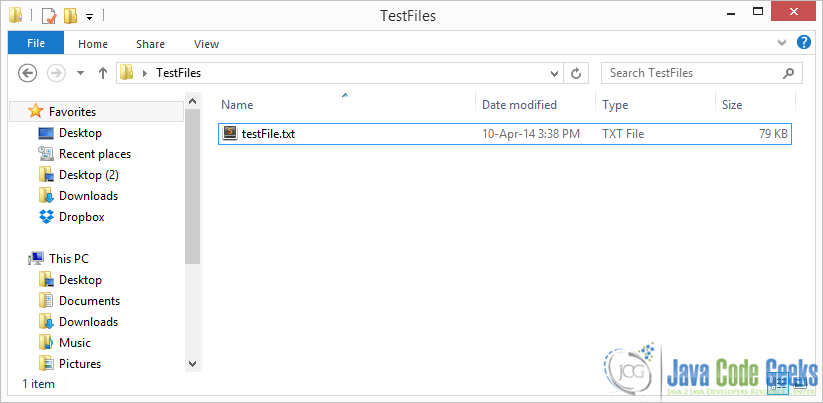Open Desktop under Favorites
This screenshot has width=823, height=403.
coord(80,133)
